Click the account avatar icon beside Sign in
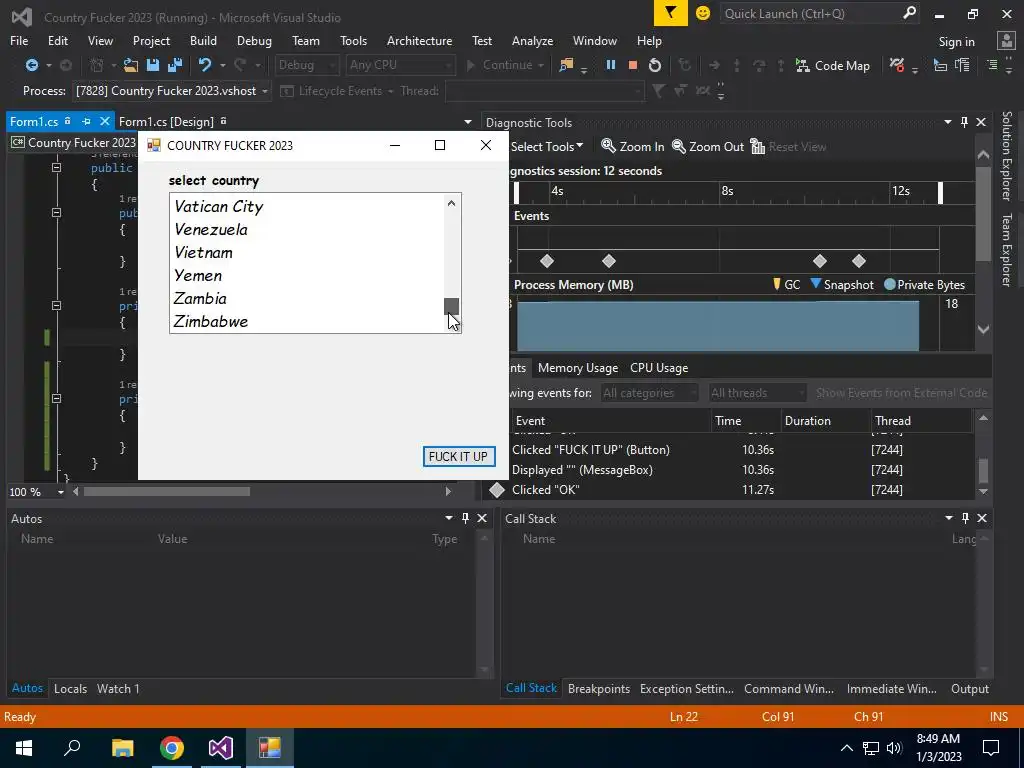This screenshot has height=768, width=1024. [x=1006, y=41]
